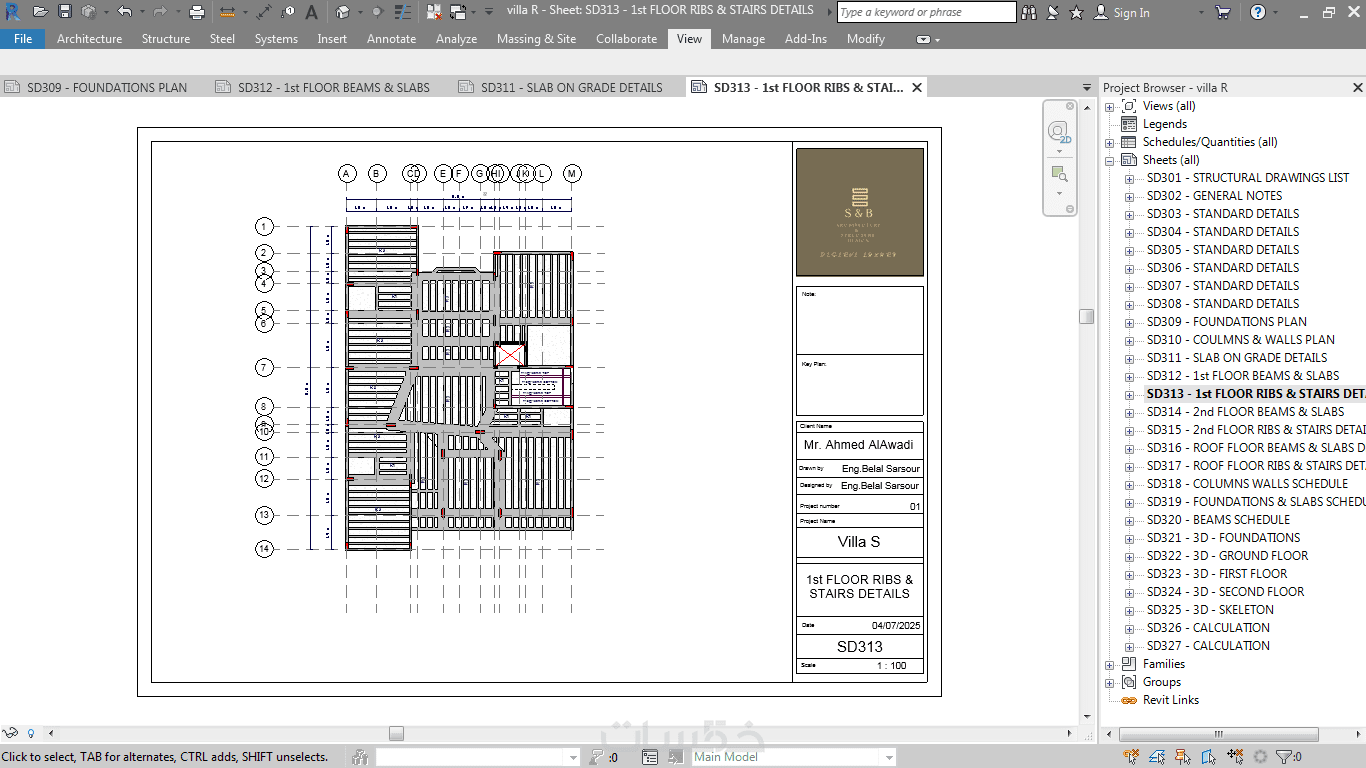
Task: Expand the Schedules/Quantities (all) node
Action: [x=1109, y=142]
